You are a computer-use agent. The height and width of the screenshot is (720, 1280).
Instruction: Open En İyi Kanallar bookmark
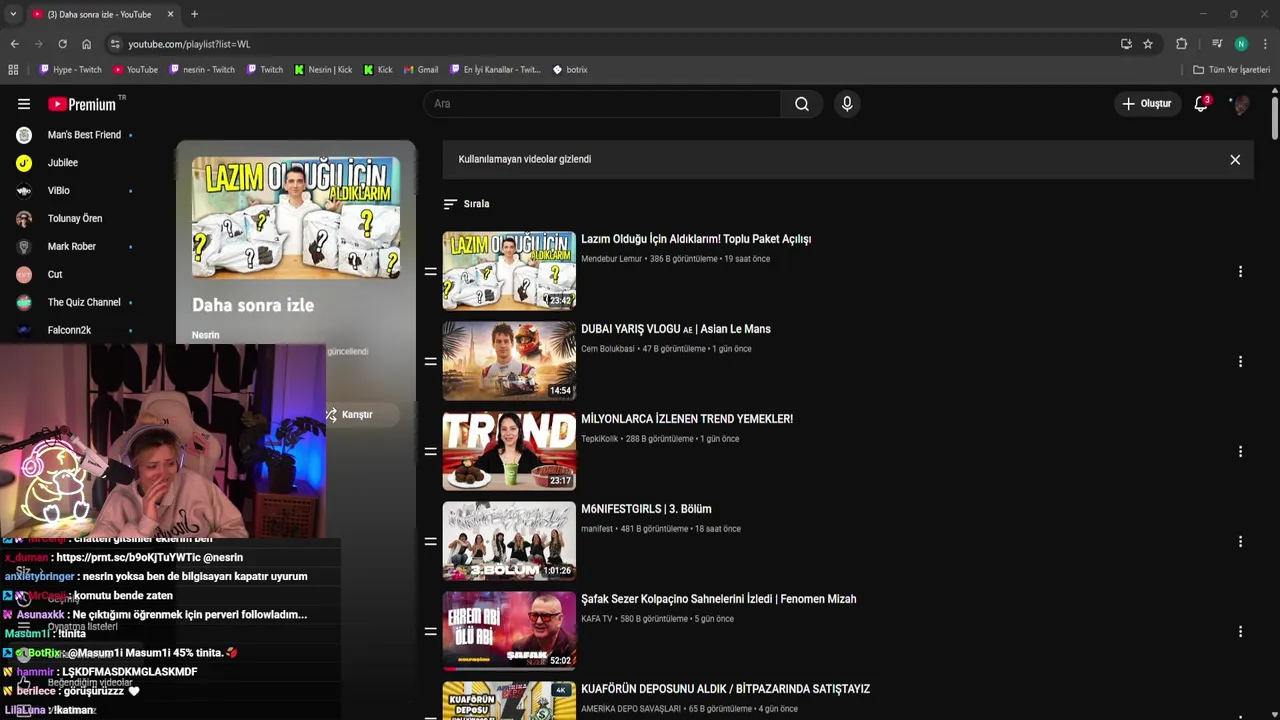[495, 70]
